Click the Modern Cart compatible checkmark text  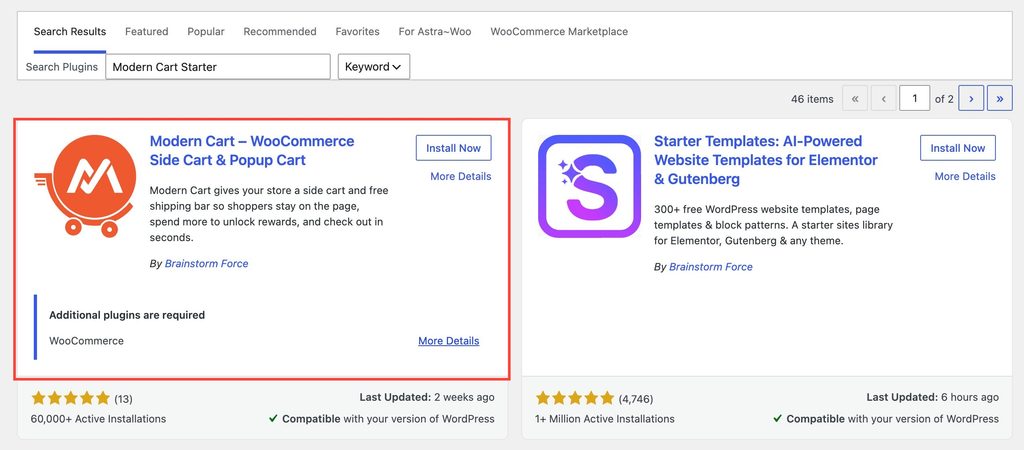point(381,419)
